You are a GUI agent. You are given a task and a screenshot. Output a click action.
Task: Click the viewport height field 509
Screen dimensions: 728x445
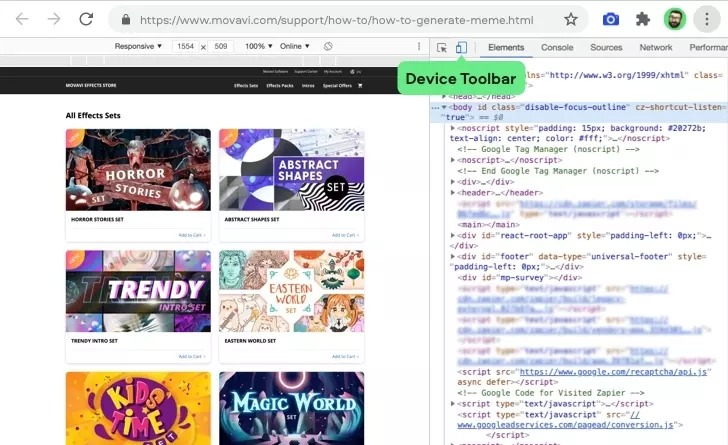click(221, 46)
